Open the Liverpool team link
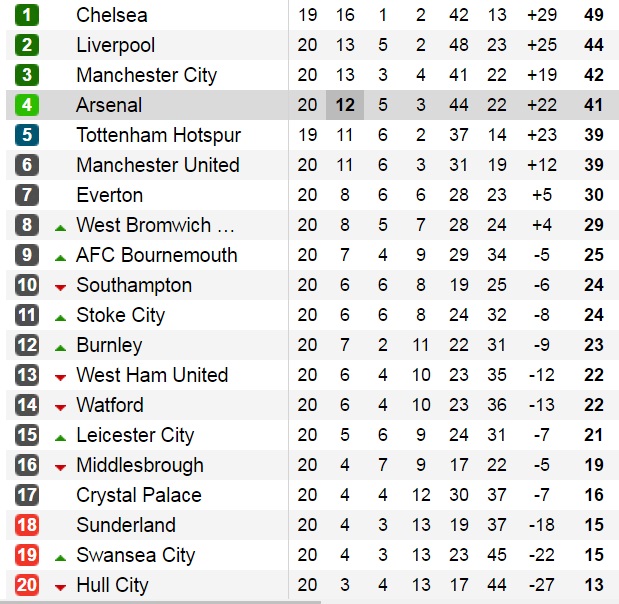This screenshot has width=619, height=604. coord(115,45)
